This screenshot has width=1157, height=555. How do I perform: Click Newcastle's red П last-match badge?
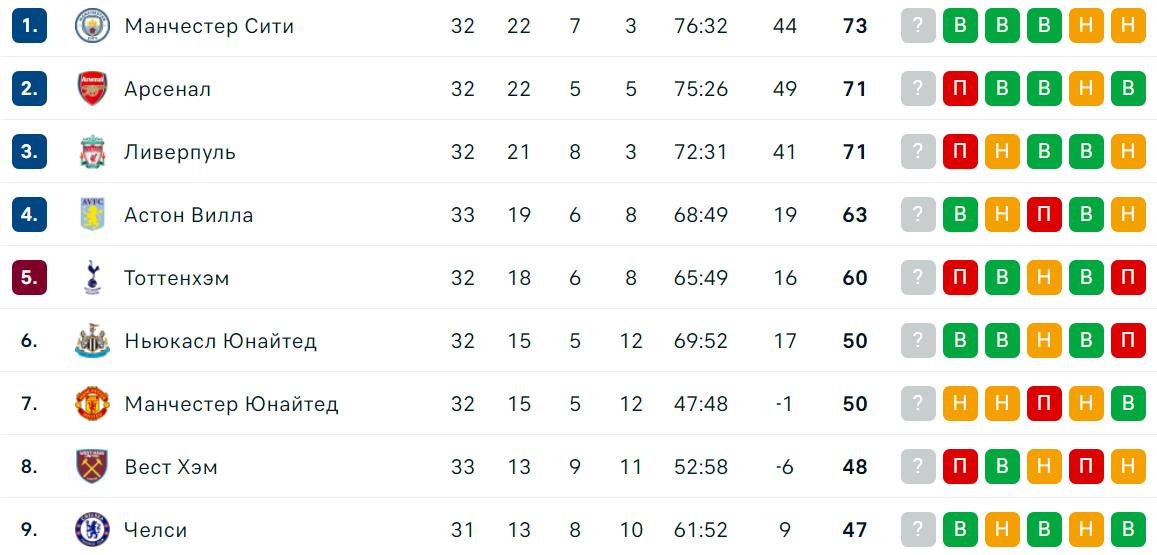click(1128, 341)
